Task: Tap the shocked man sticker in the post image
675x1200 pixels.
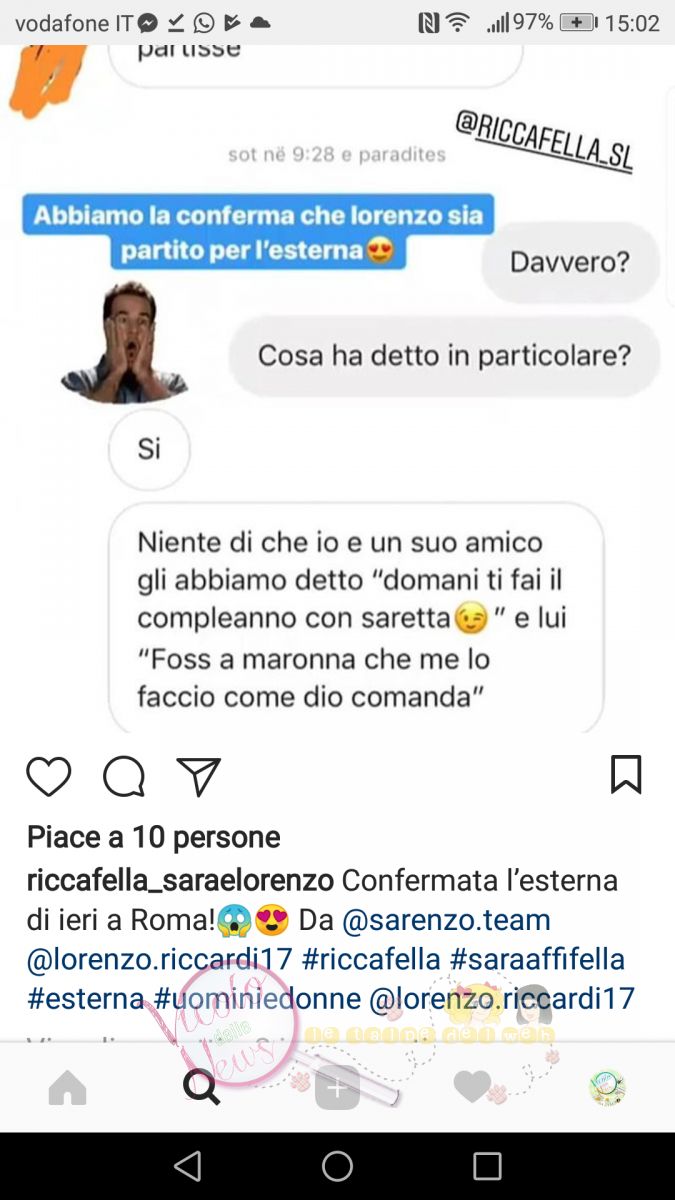Action: 125,341
